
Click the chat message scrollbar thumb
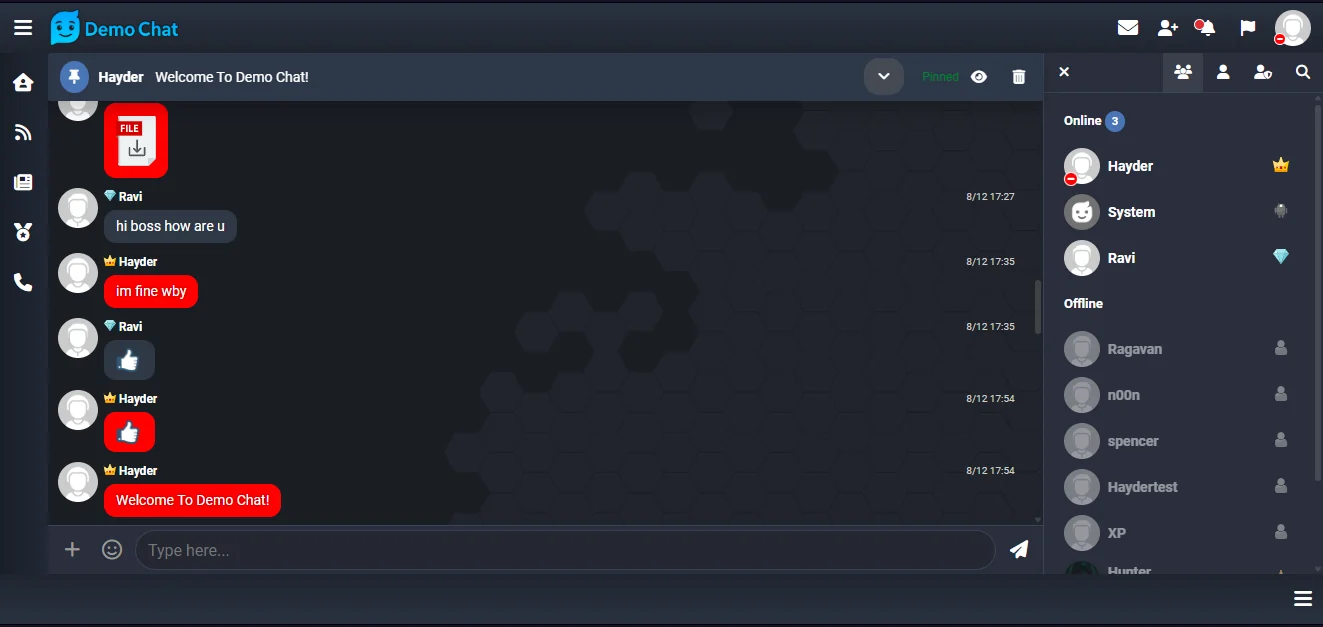[1038, 307]
